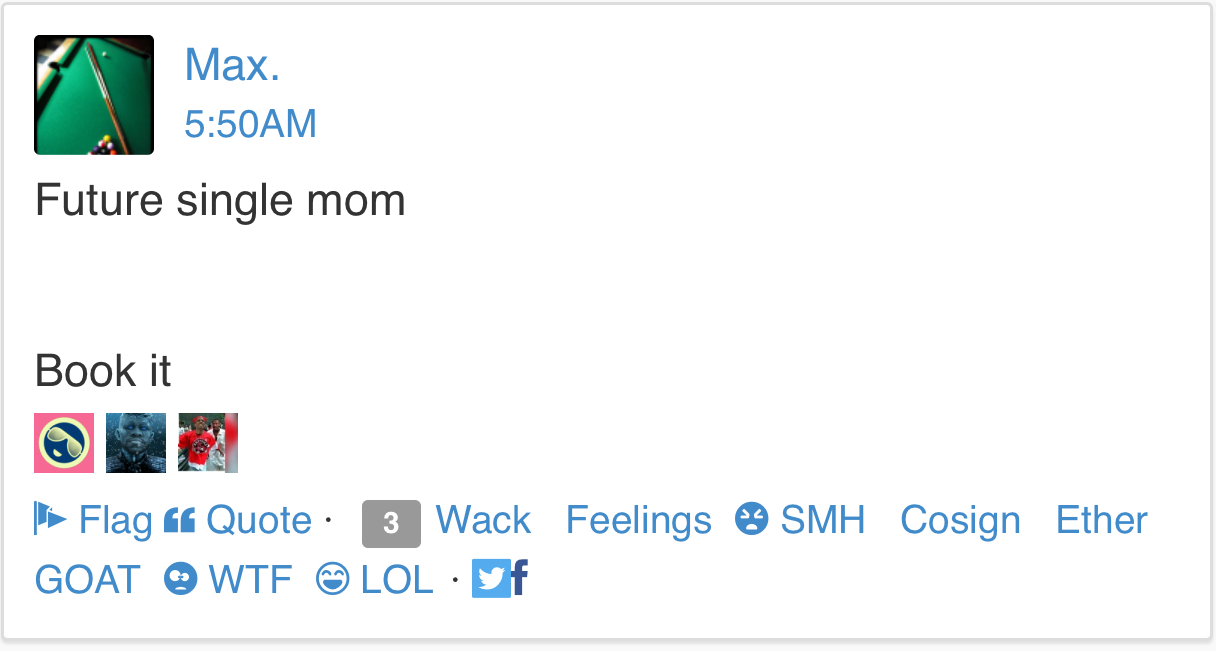Click the Flag icon

[x=50, y=519]
